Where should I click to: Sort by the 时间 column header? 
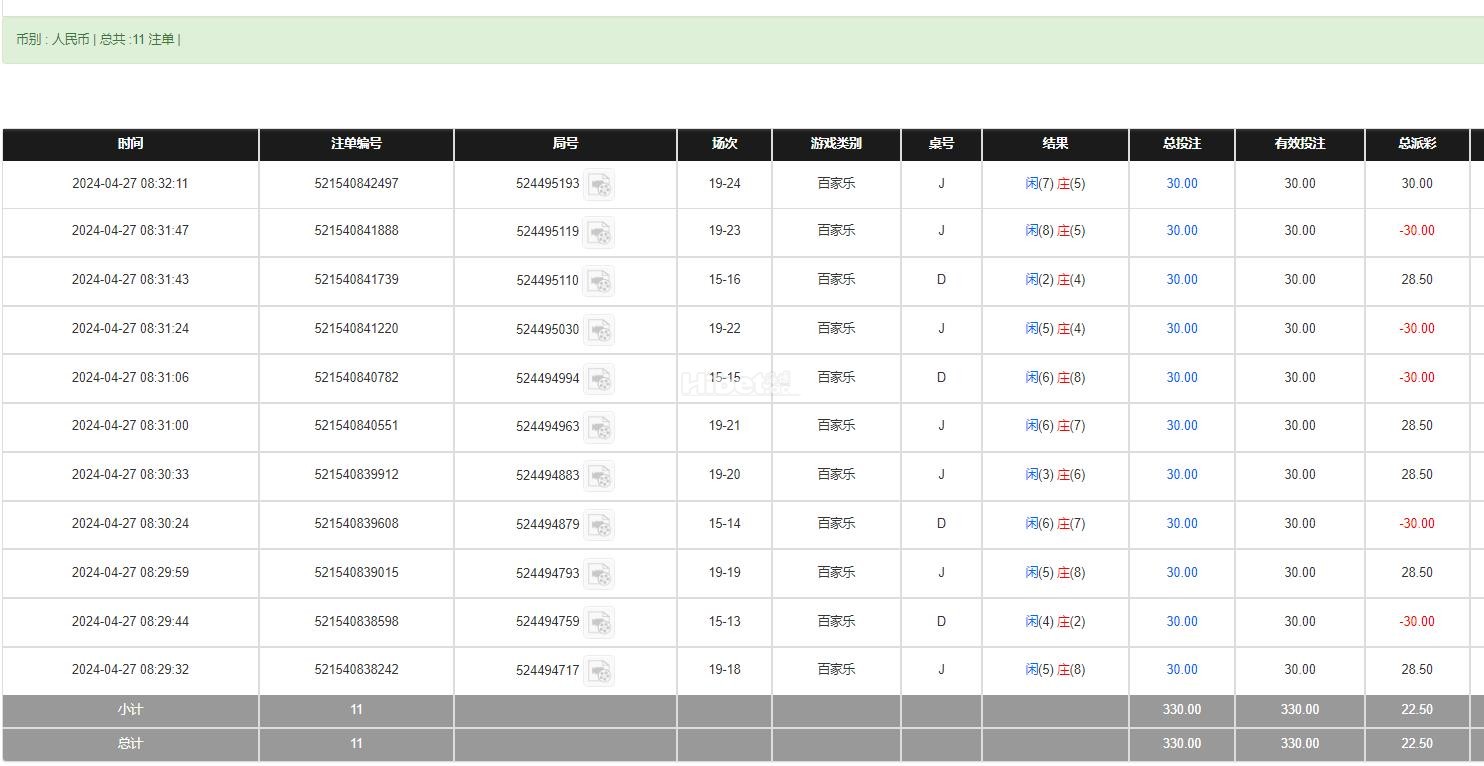click(130, 144)
